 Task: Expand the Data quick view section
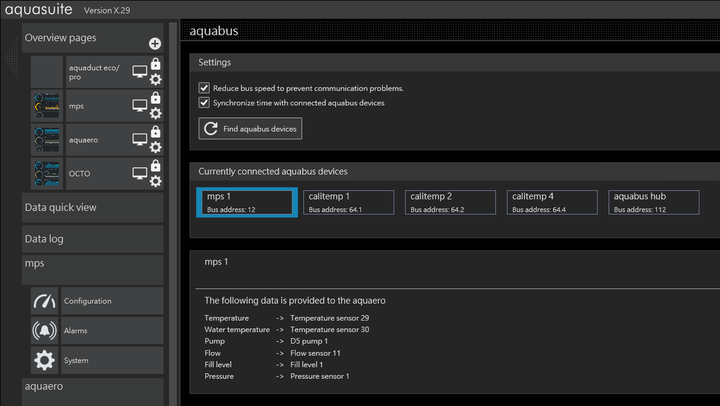92,208
